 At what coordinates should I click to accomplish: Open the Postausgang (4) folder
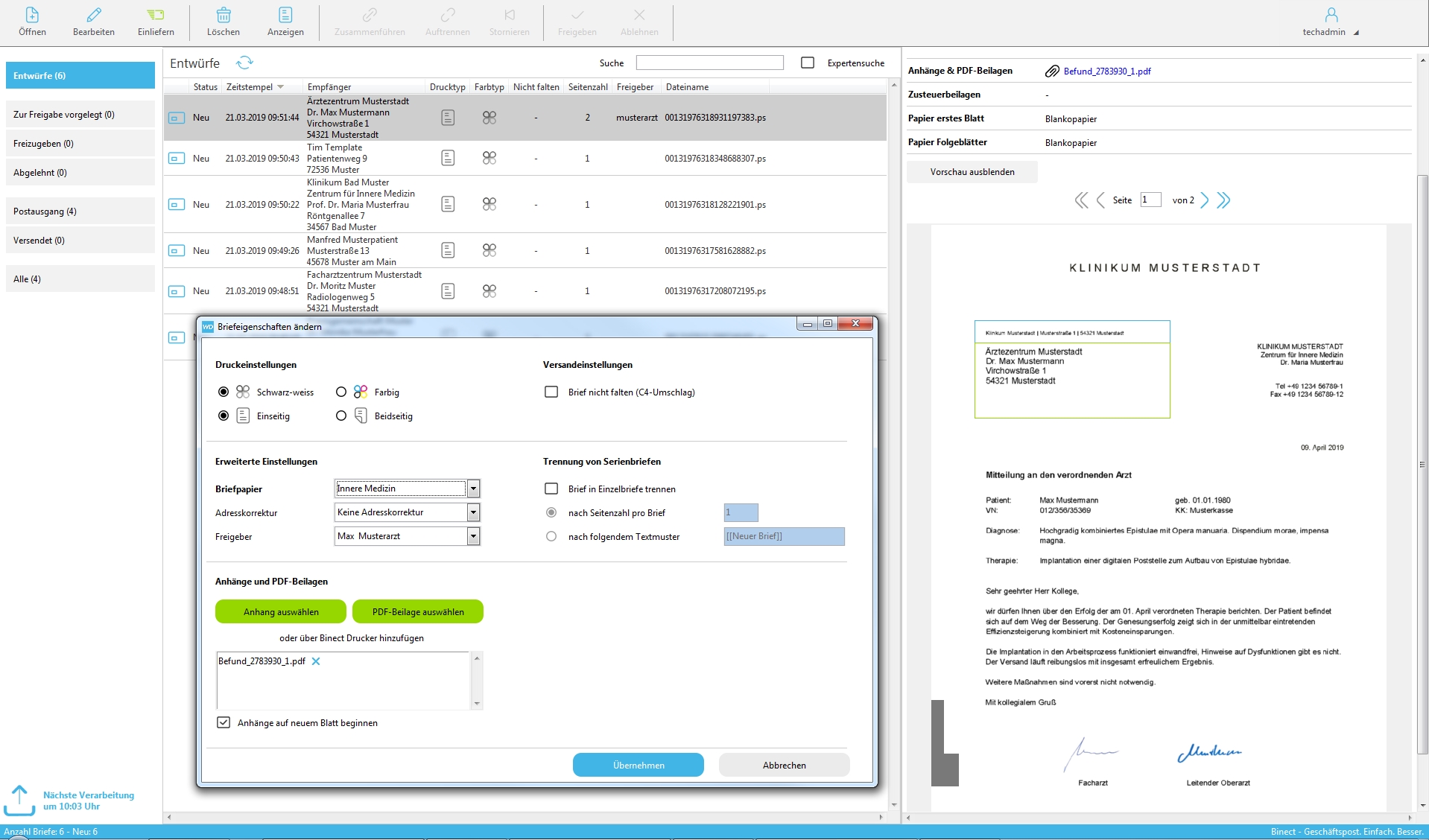point(80,211)
